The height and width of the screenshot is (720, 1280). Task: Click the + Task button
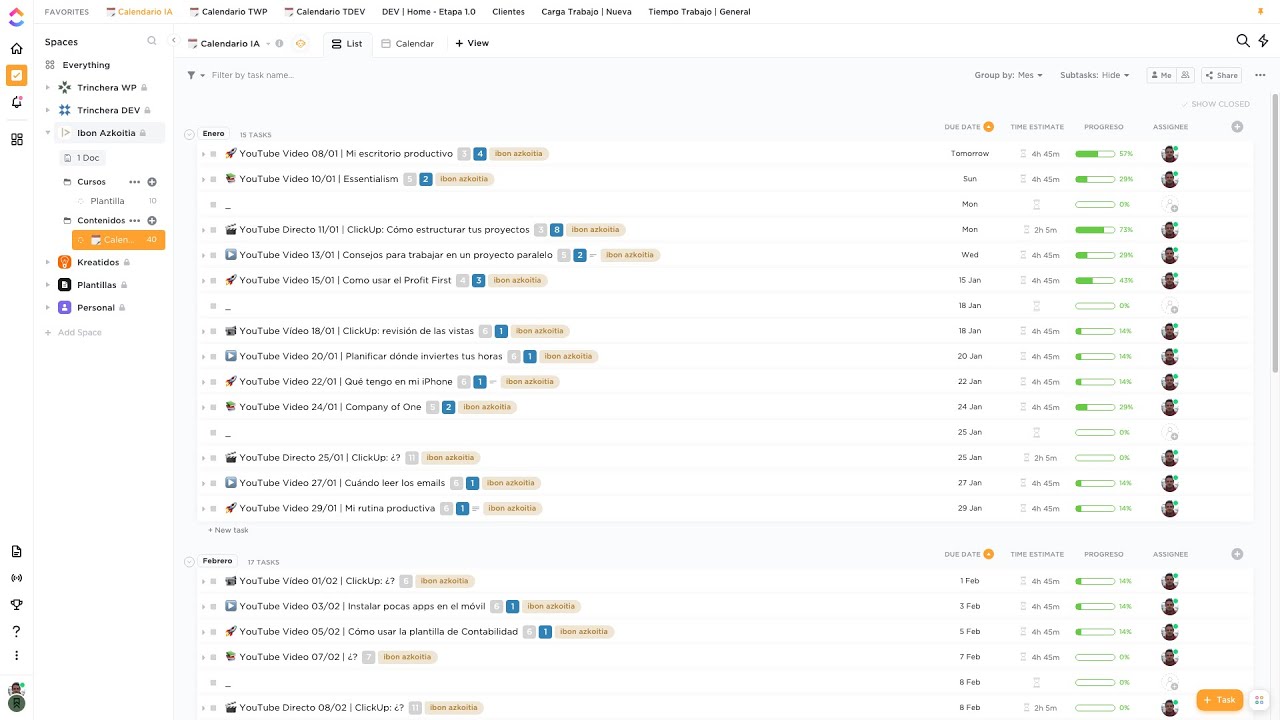point(1219,700)
